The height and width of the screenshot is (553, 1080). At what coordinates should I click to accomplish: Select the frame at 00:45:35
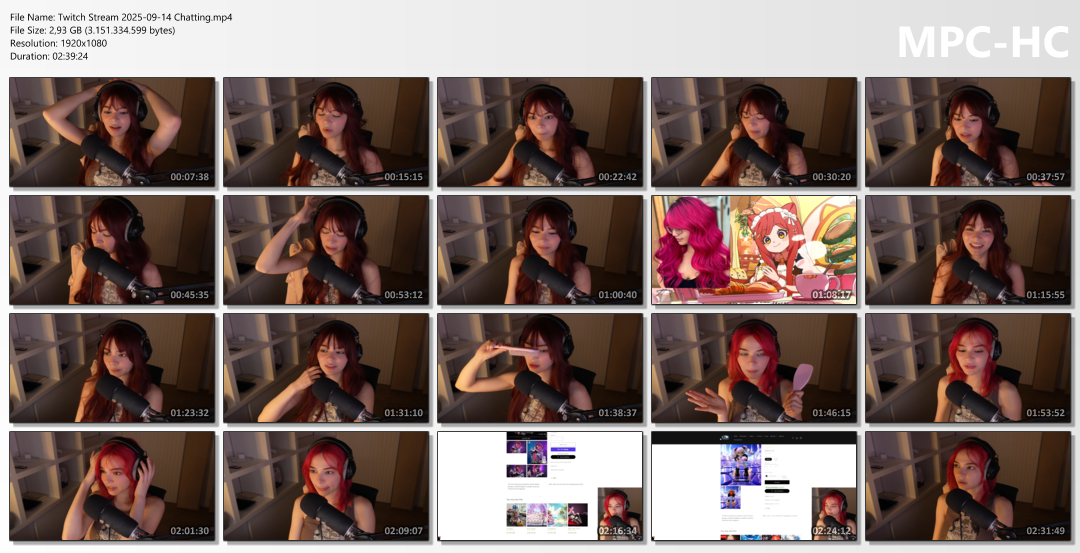point(112,250)
